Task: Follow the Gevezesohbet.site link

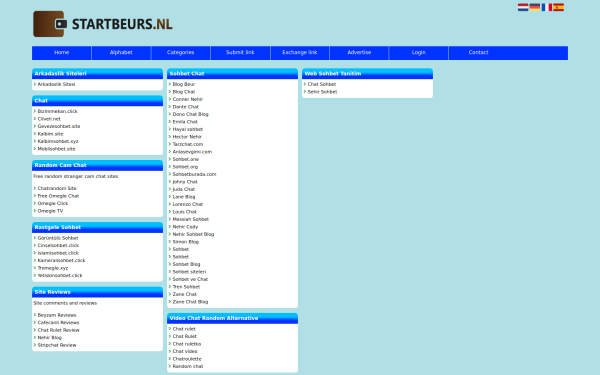Action: 59,126
